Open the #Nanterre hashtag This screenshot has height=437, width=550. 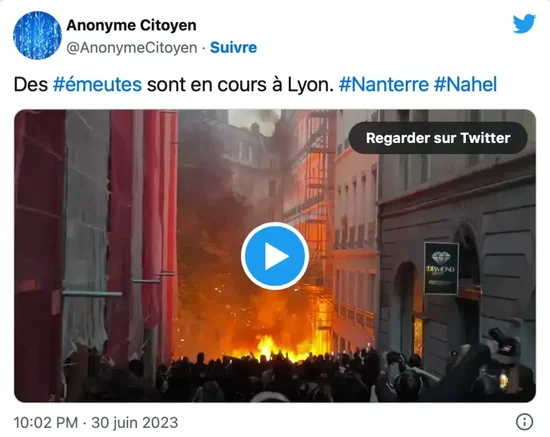384,85
